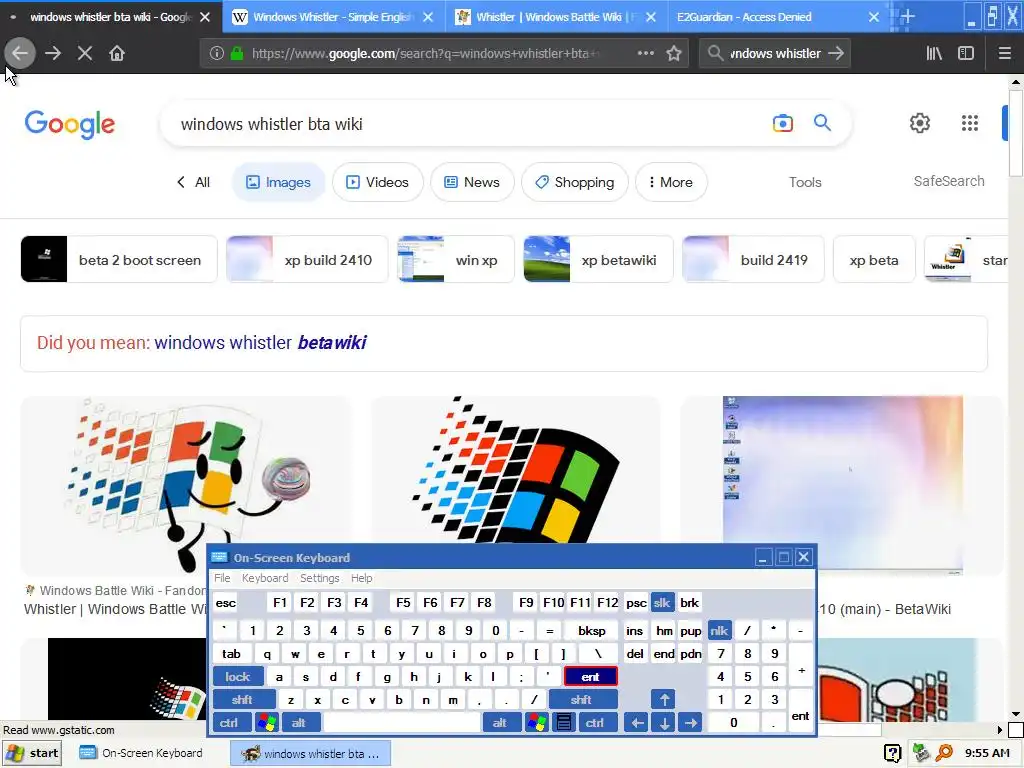Search by image with the camera icon
This screenshot has width=1024, height=768.
[x=782, y=123]
